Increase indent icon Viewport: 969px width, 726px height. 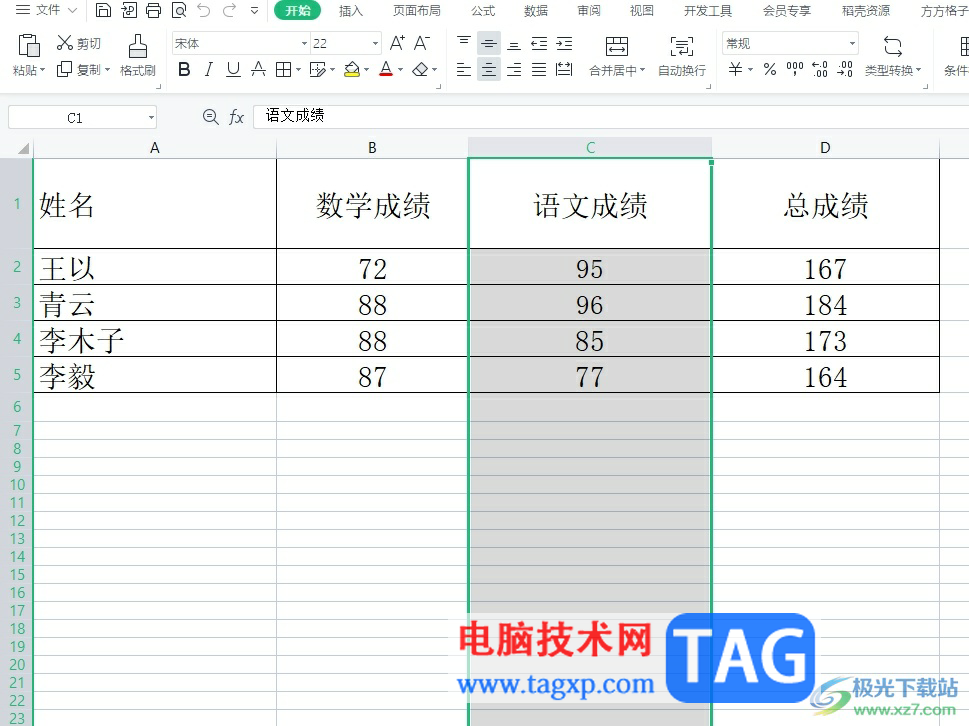(x=564, y=43)
